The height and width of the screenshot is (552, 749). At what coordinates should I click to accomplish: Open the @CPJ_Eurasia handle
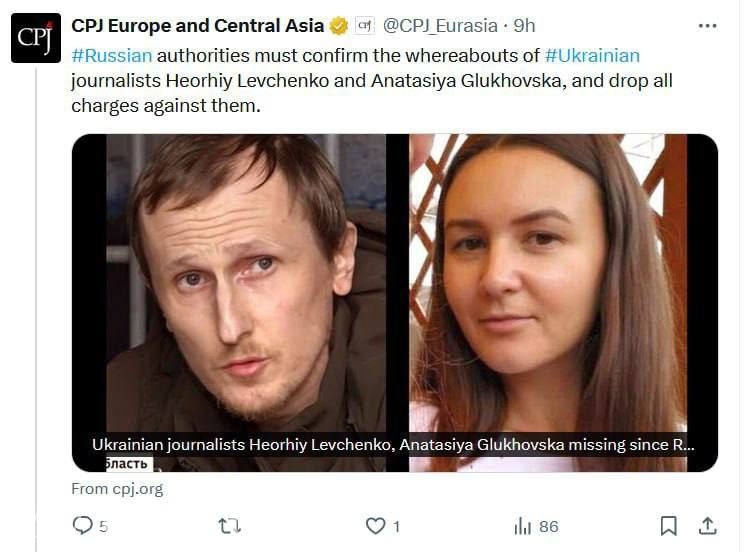coord(440,26)
